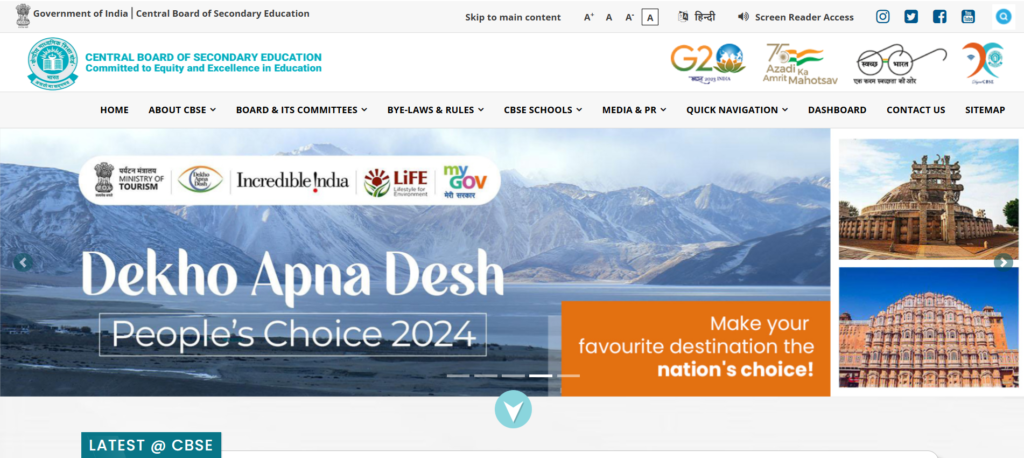Screen dimensions: 1024x458
Task: Expand the QUICK NAVIGATION dropdown
Action: (x=737, y=110)
